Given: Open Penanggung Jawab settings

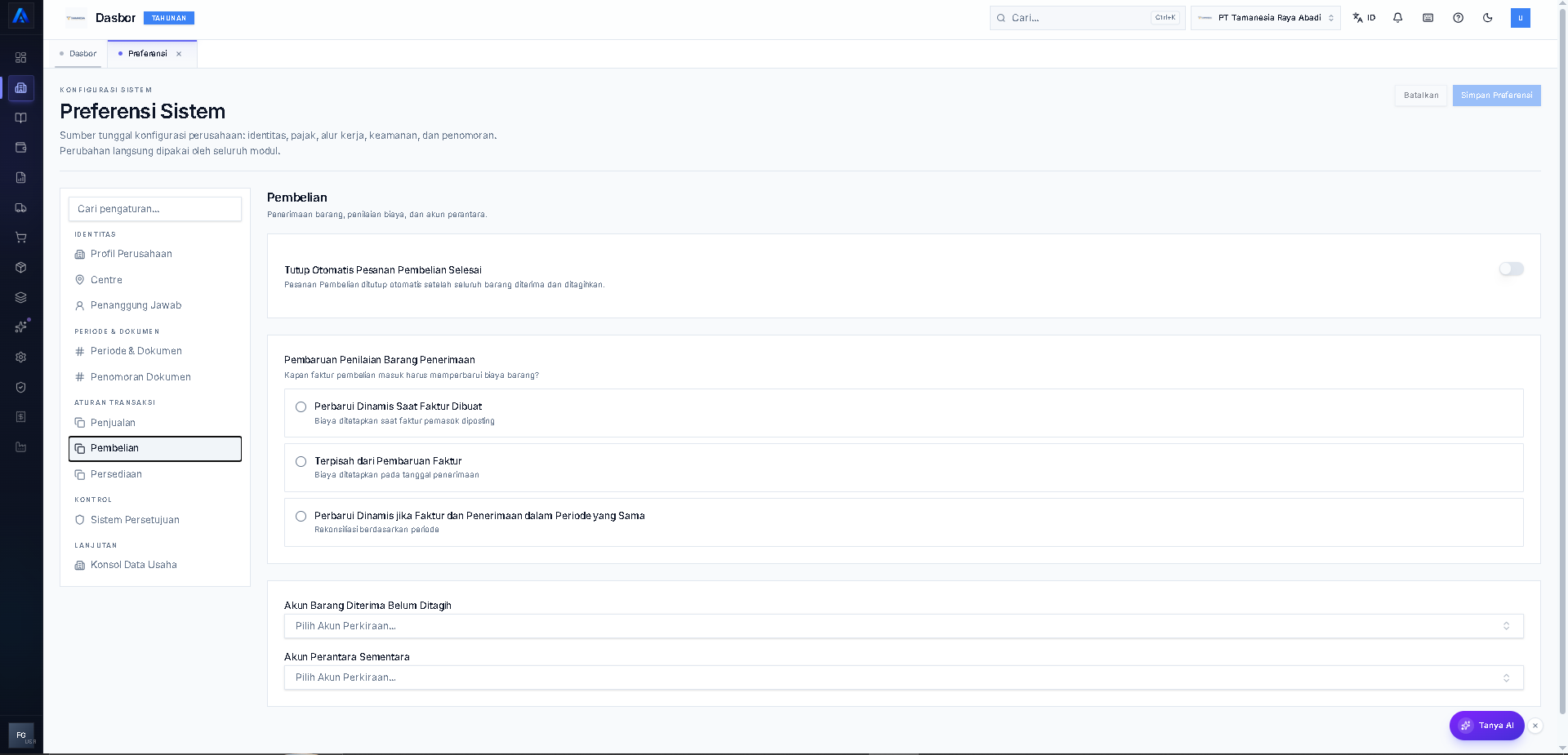Looking at the screenshot, I should (x=155, y=305).
